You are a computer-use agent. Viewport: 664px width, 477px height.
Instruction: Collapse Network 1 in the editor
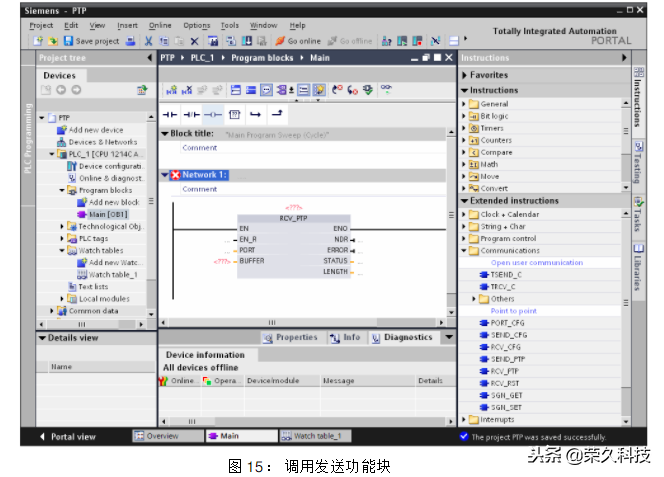click(165, 175)
